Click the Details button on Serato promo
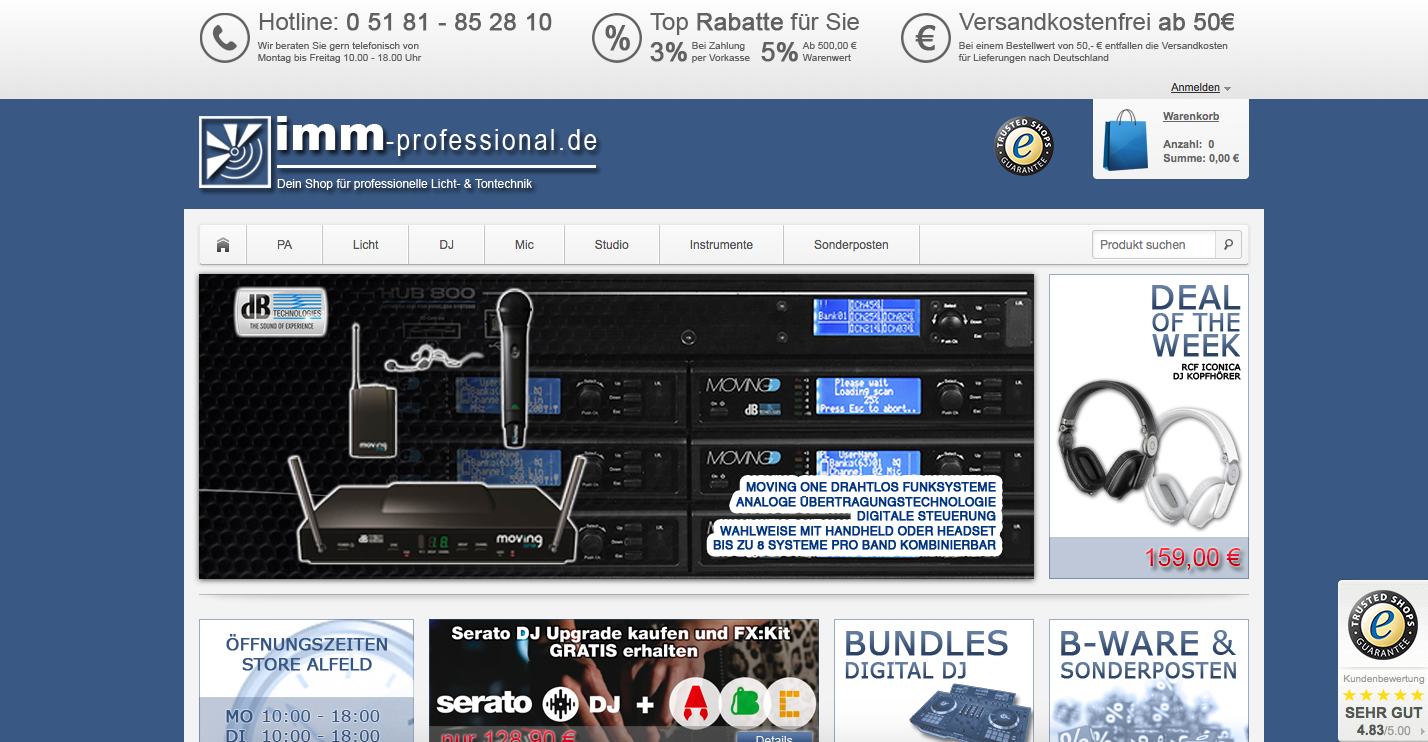1428x742 pixels. click(774, 738)
